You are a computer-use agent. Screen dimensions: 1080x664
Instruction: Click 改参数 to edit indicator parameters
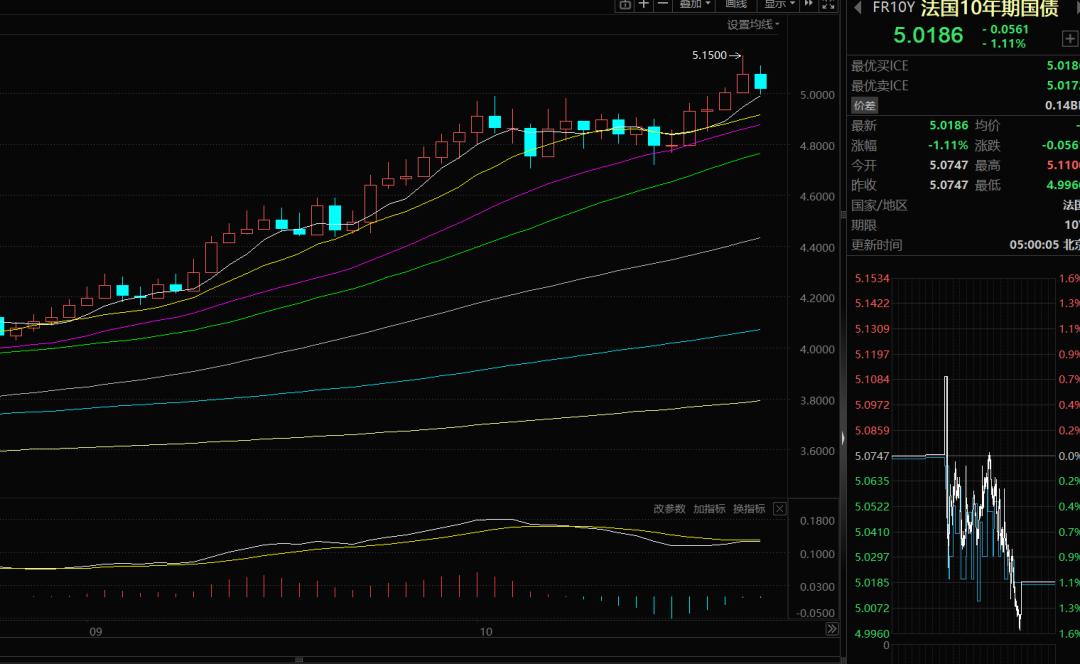coord(669,509)
